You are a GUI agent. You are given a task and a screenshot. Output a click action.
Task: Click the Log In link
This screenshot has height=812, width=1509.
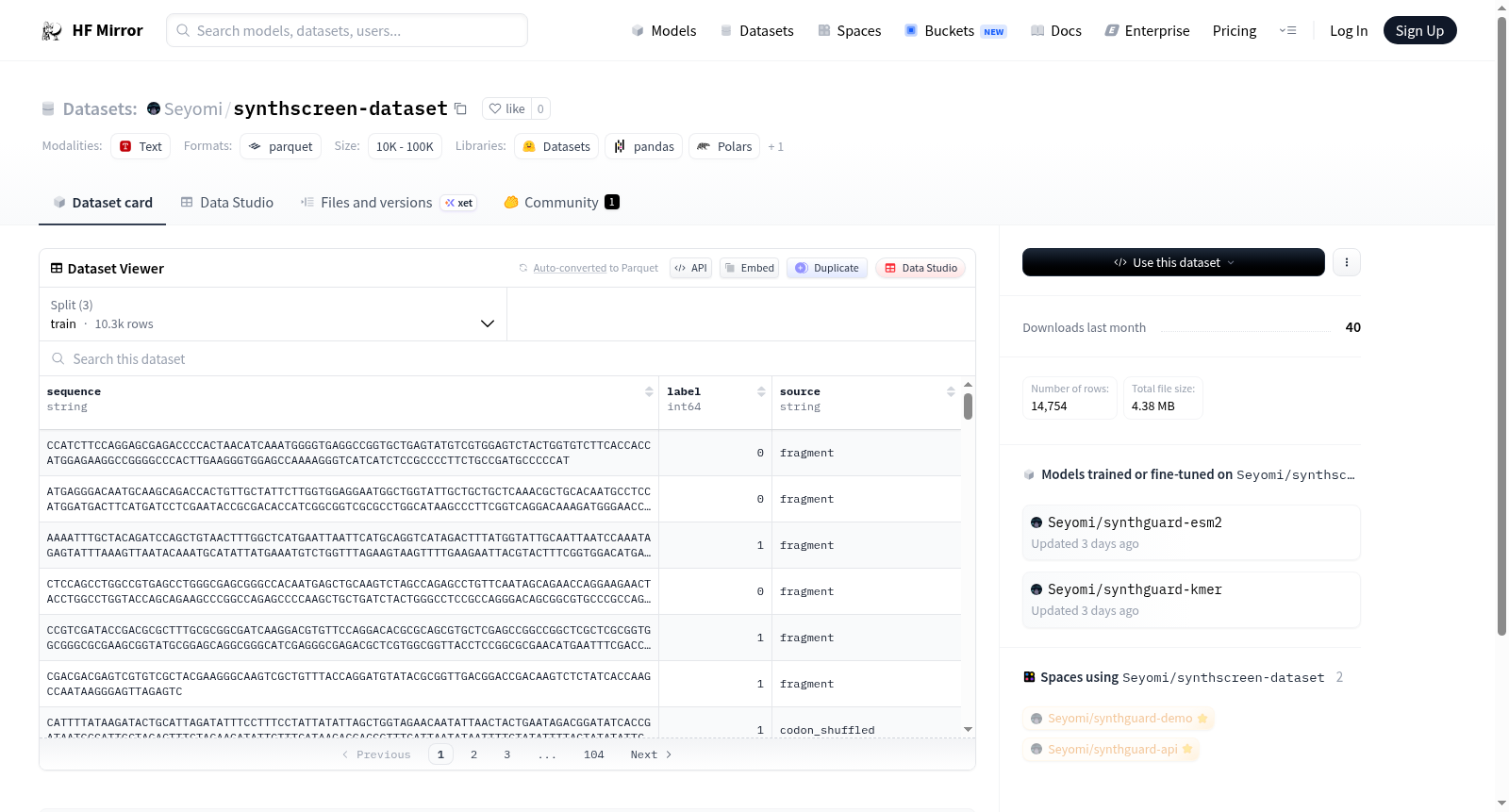click(1349, 30)
